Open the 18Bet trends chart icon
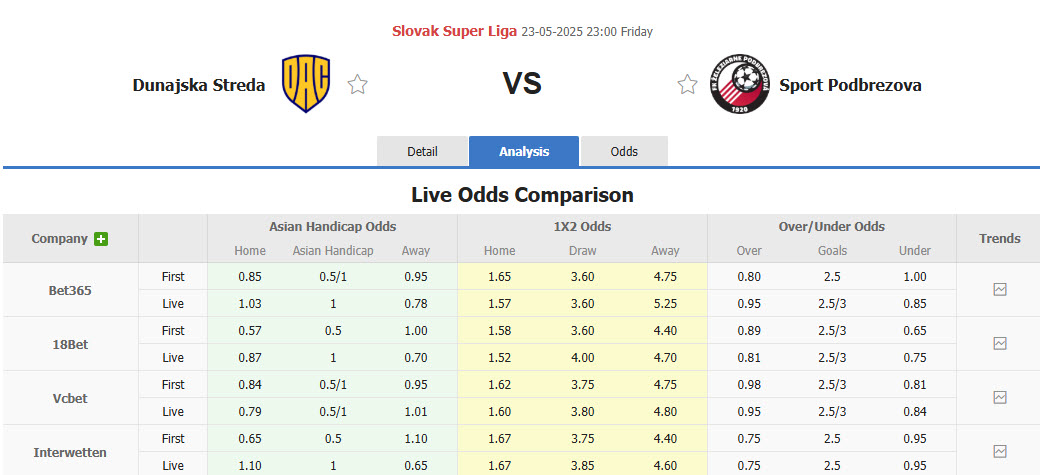The width and height of the screenshot is (1040, 475). tap(999, 343)
